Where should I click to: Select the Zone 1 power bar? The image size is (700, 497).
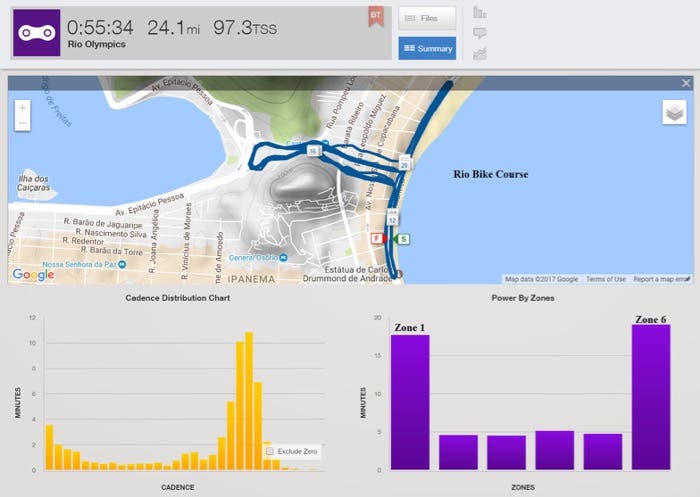coord(410,402)
